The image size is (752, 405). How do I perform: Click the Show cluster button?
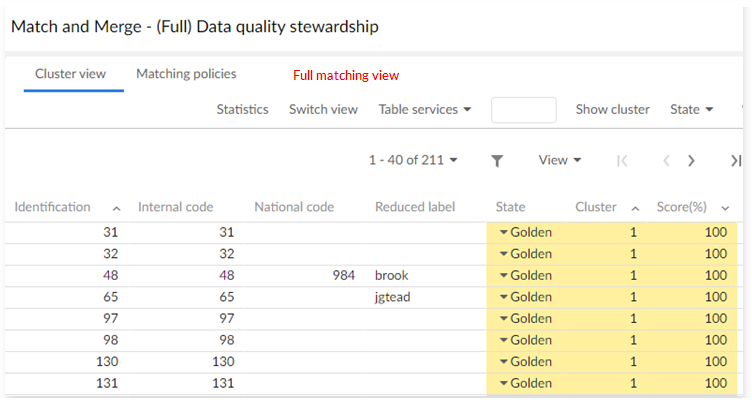pyautogui.click(x=612, y=109)
